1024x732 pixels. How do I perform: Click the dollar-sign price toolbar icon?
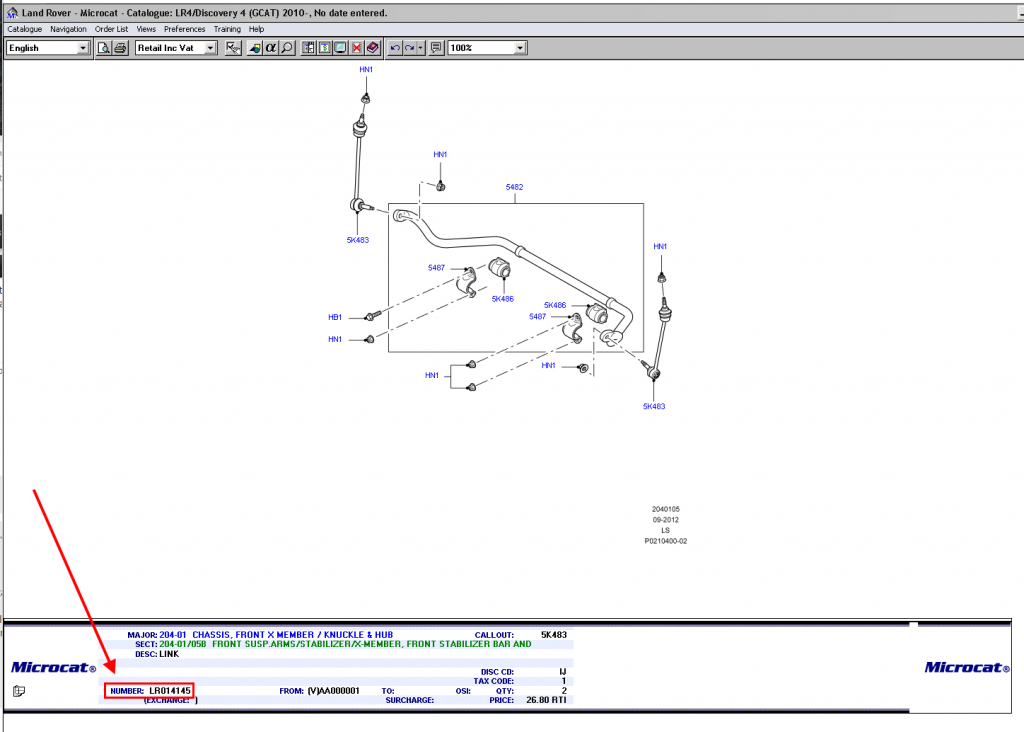[325, 48]
